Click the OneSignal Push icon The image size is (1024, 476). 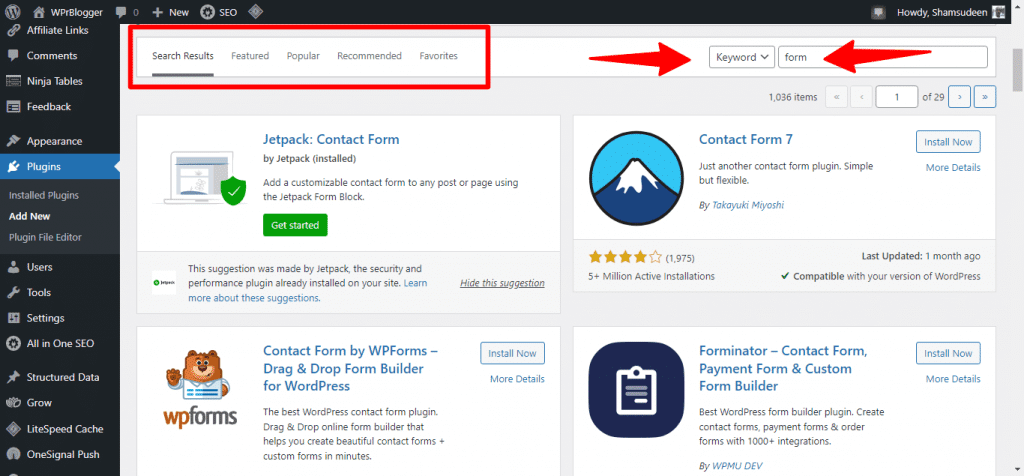tap(12, 454)
